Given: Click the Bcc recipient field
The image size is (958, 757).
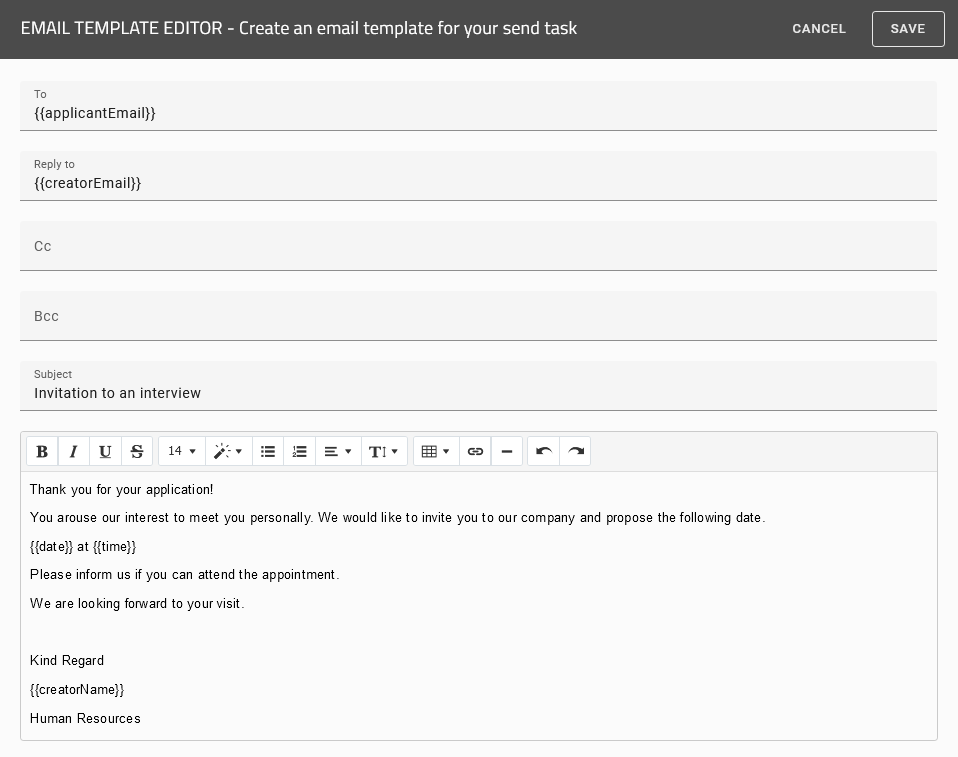Looking at the screenshot, I should click(x=478, y=316).
